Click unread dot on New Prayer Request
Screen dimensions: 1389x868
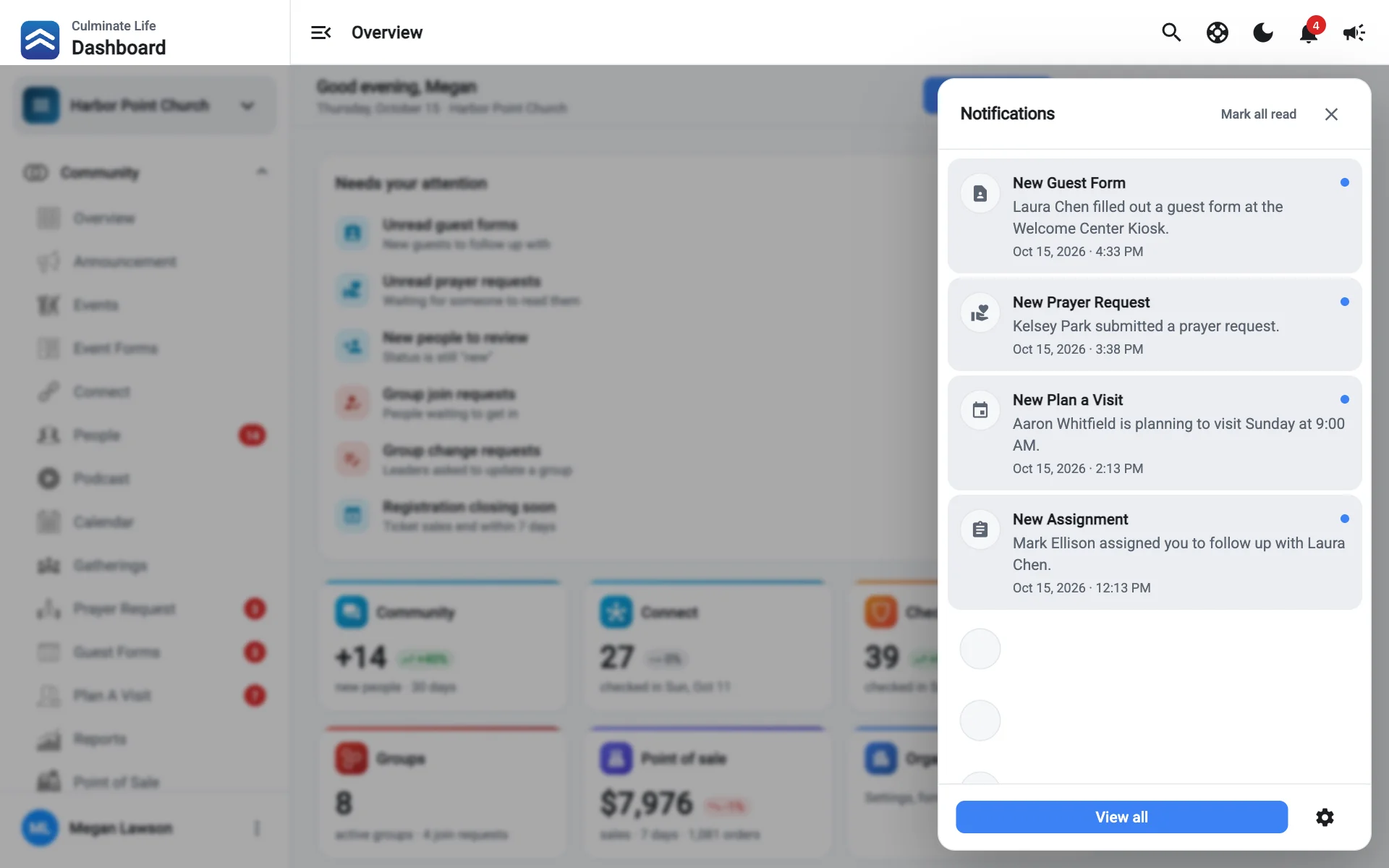click(x=1345, y=302)
